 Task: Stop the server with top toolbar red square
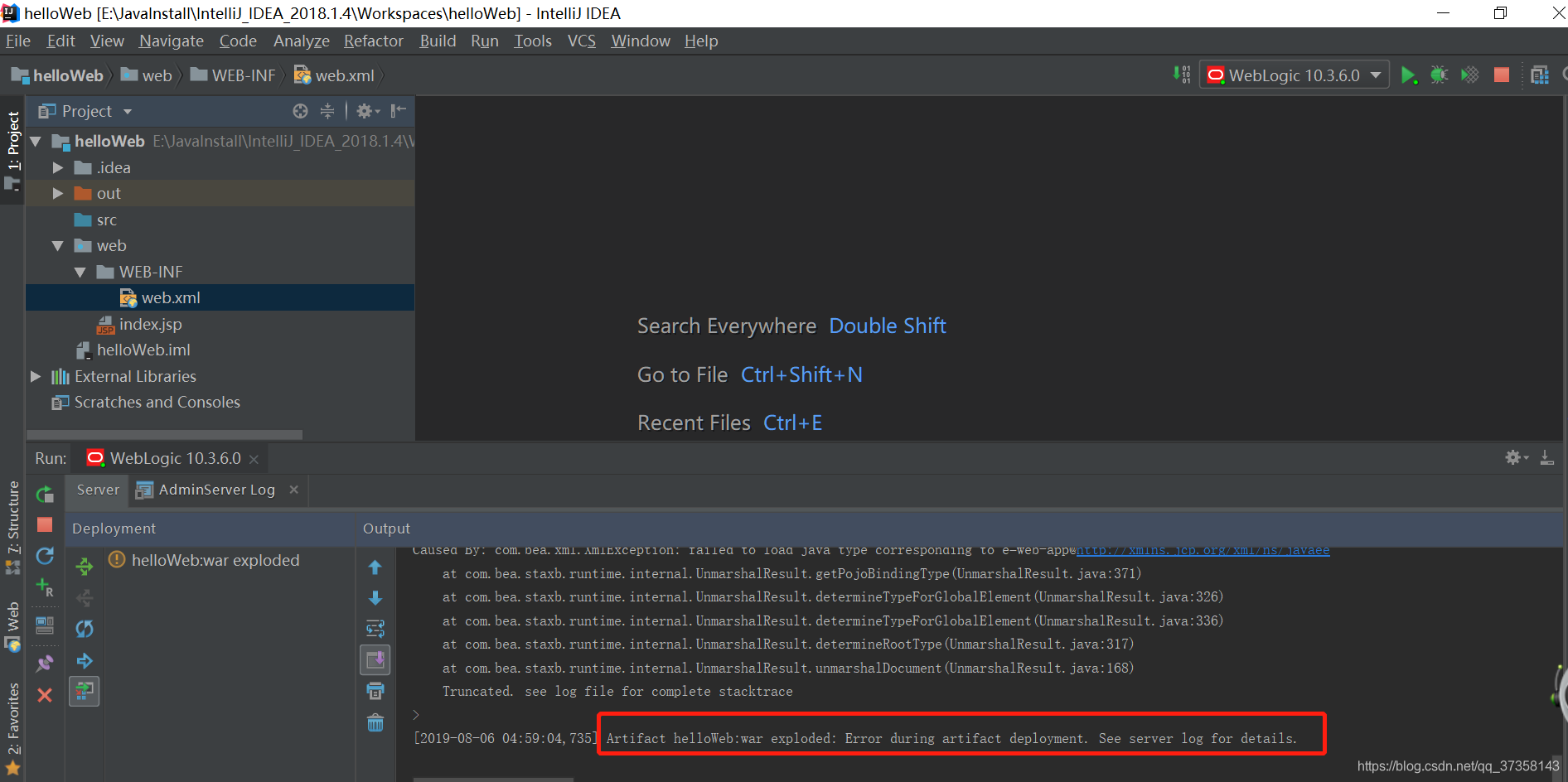point(1501,75)
